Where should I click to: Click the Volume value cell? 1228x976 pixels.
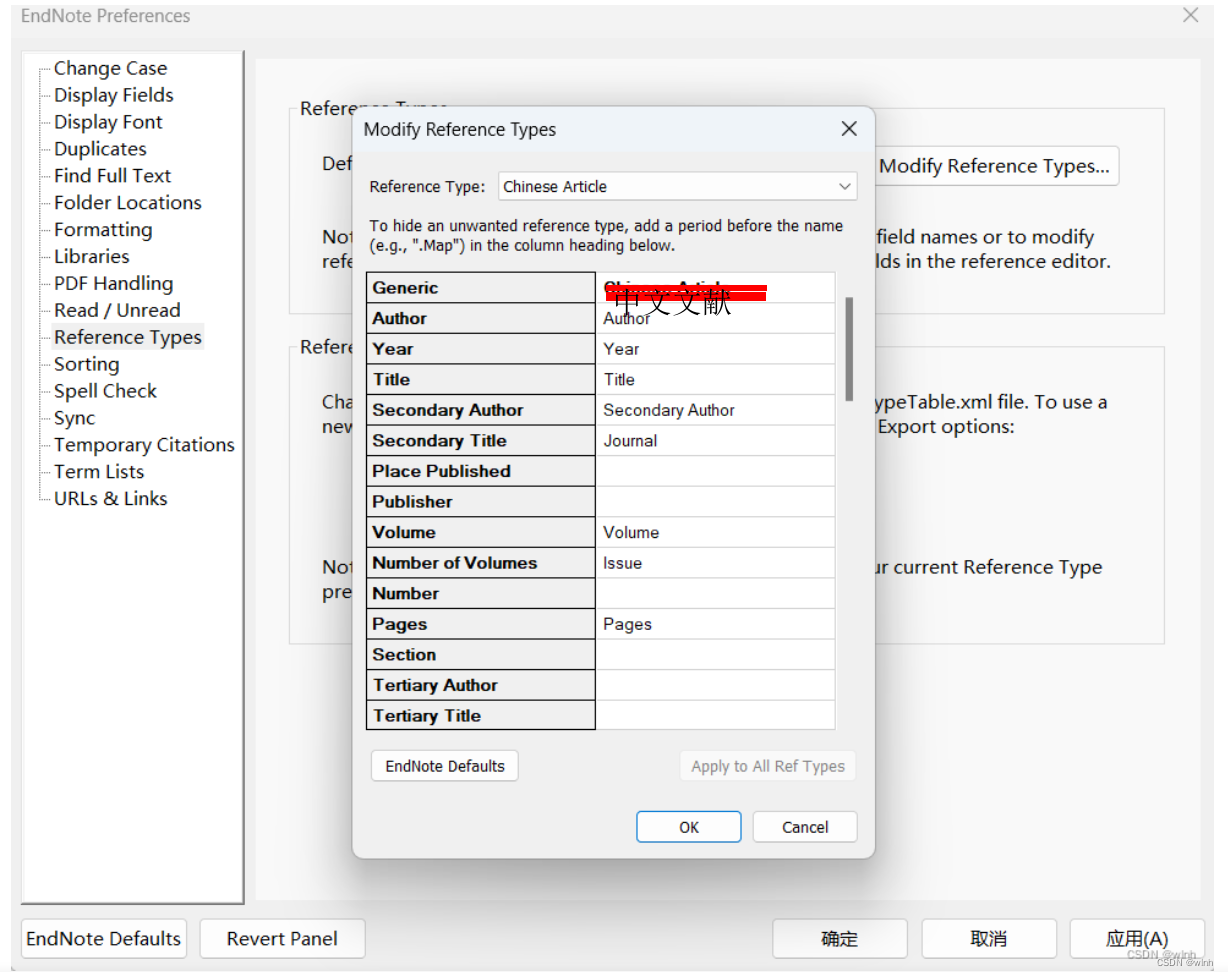[x=716, y=532]
